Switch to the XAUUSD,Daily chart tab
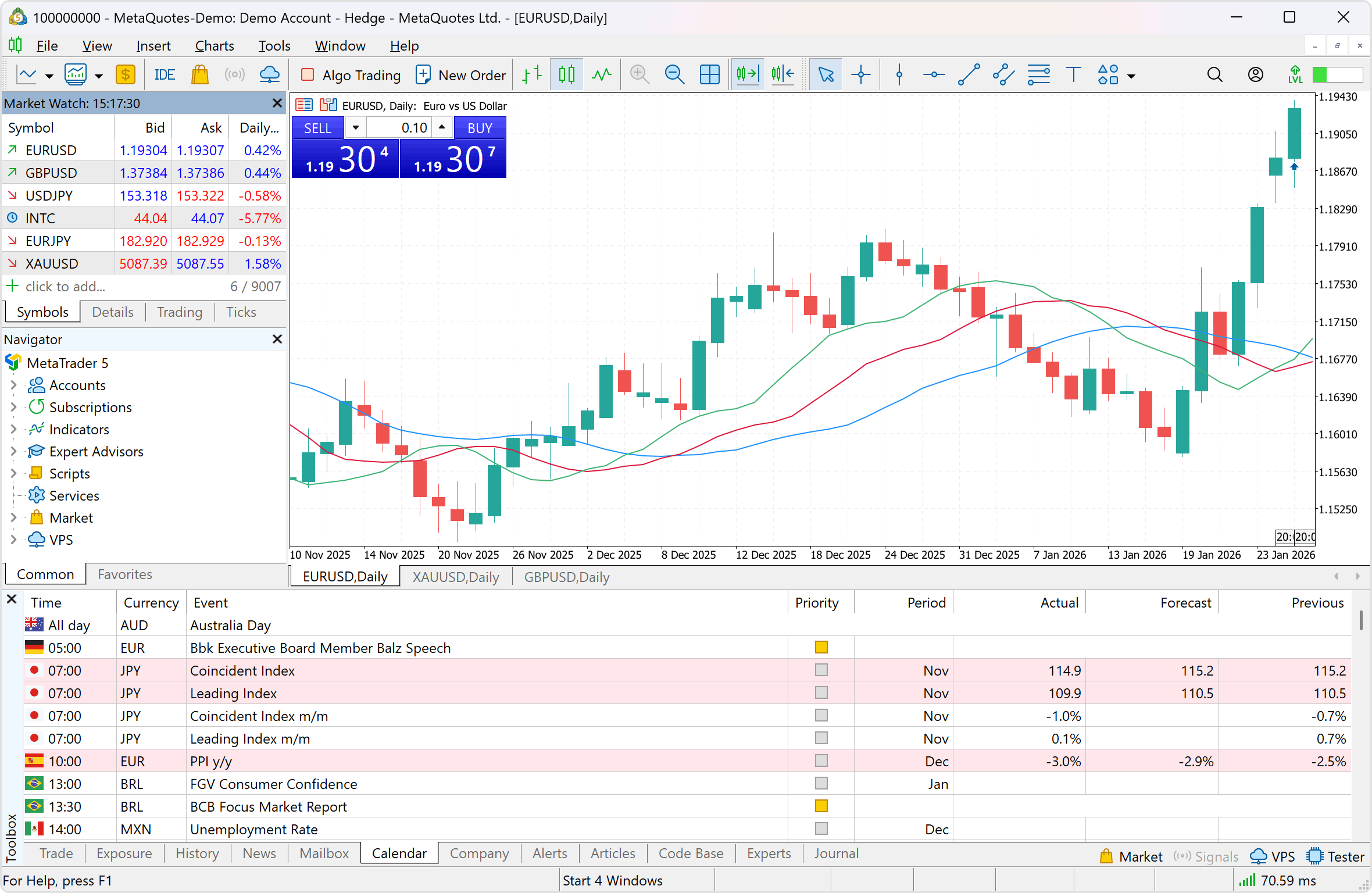The width and height of the screenshot is (1372, 893). click(456, 577)
